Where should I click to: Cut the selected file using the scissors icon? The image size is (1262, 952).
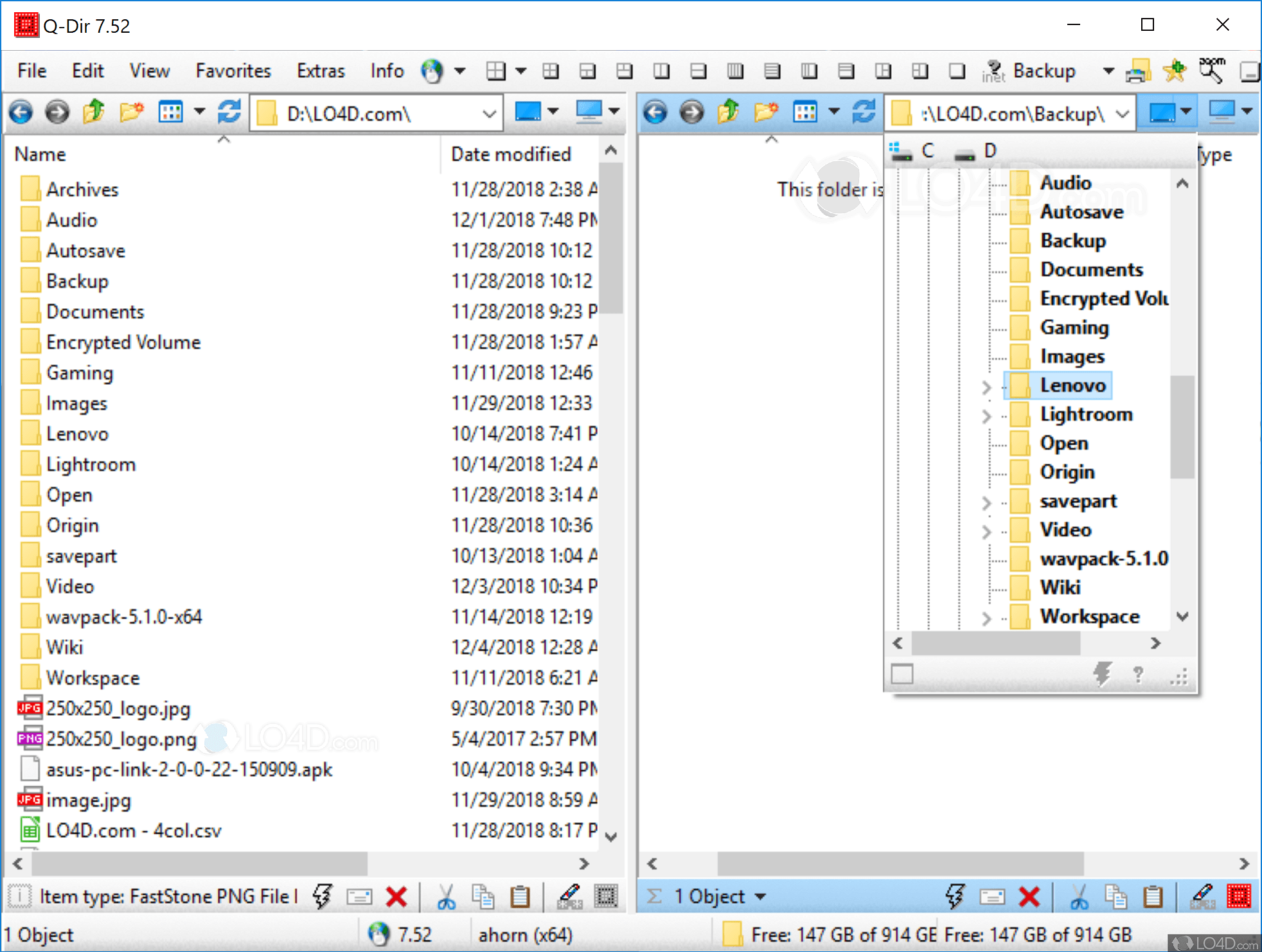(446, 895)
